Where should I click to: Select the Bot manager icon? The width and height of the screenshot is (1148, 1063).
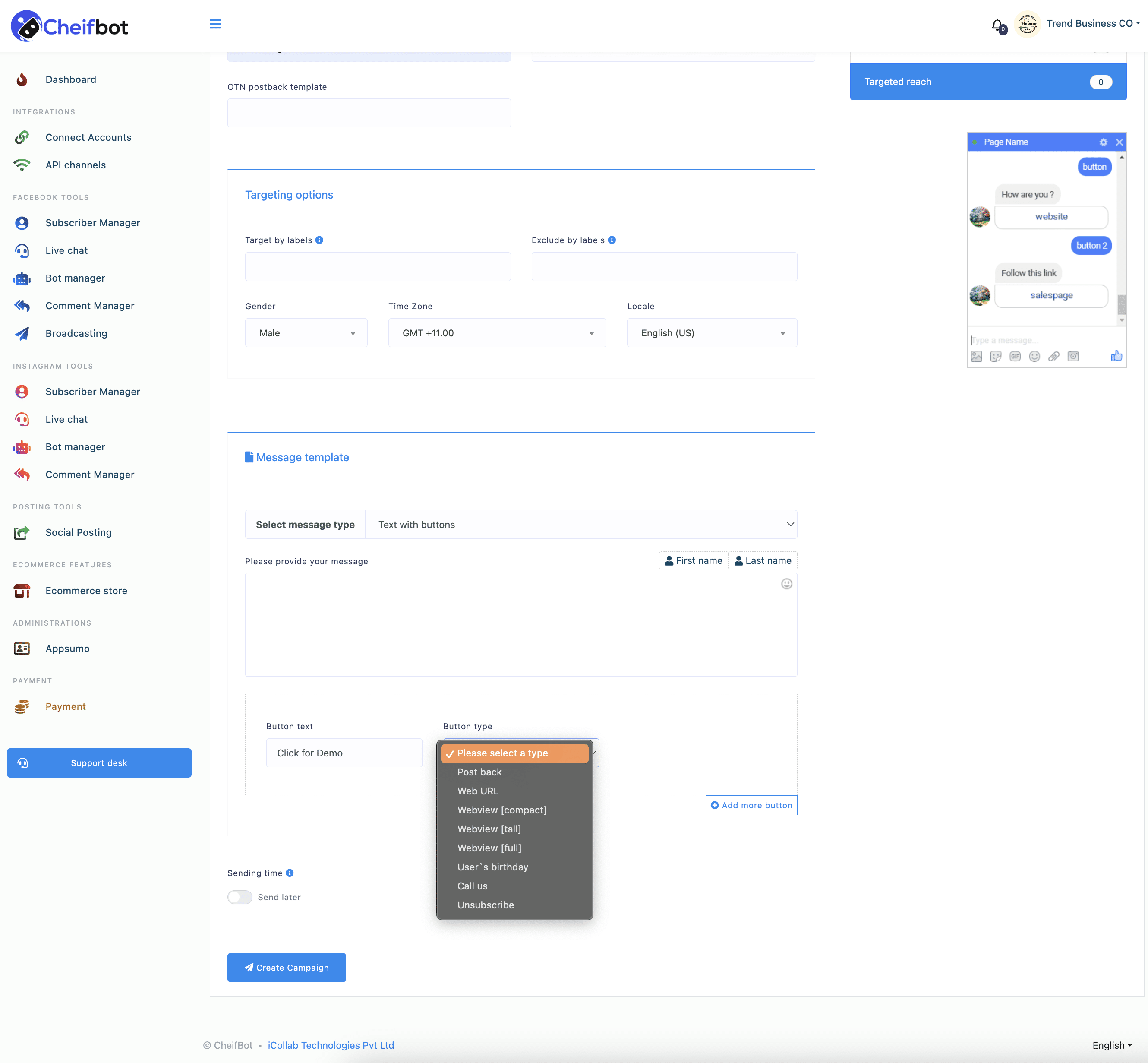22,278
